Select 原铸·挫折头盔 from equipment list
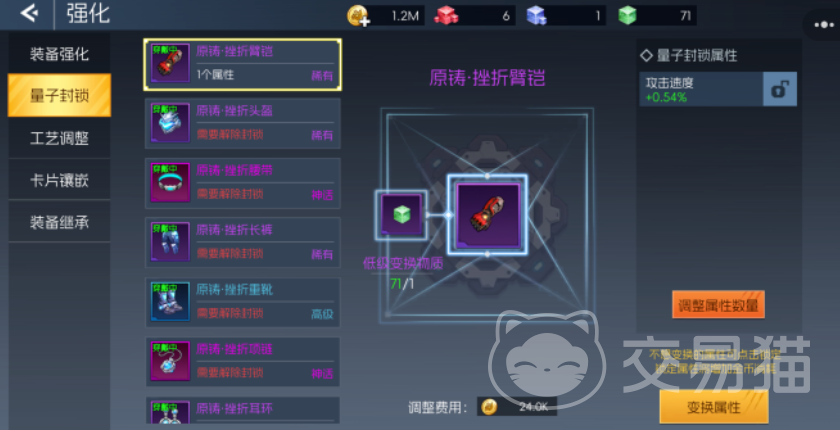 (243, 124)
